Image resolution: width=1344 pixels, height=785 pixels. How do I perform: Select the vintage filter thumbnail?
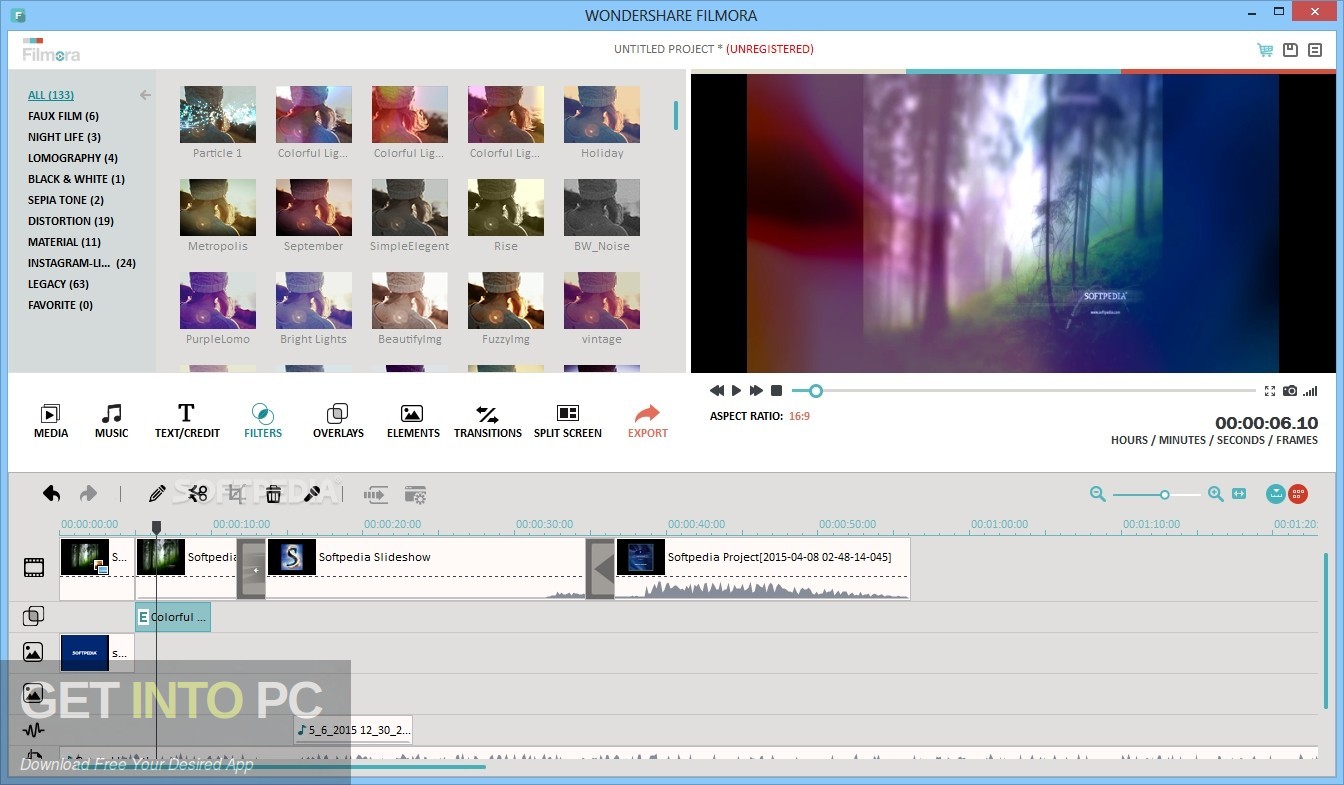click(602, 300)
